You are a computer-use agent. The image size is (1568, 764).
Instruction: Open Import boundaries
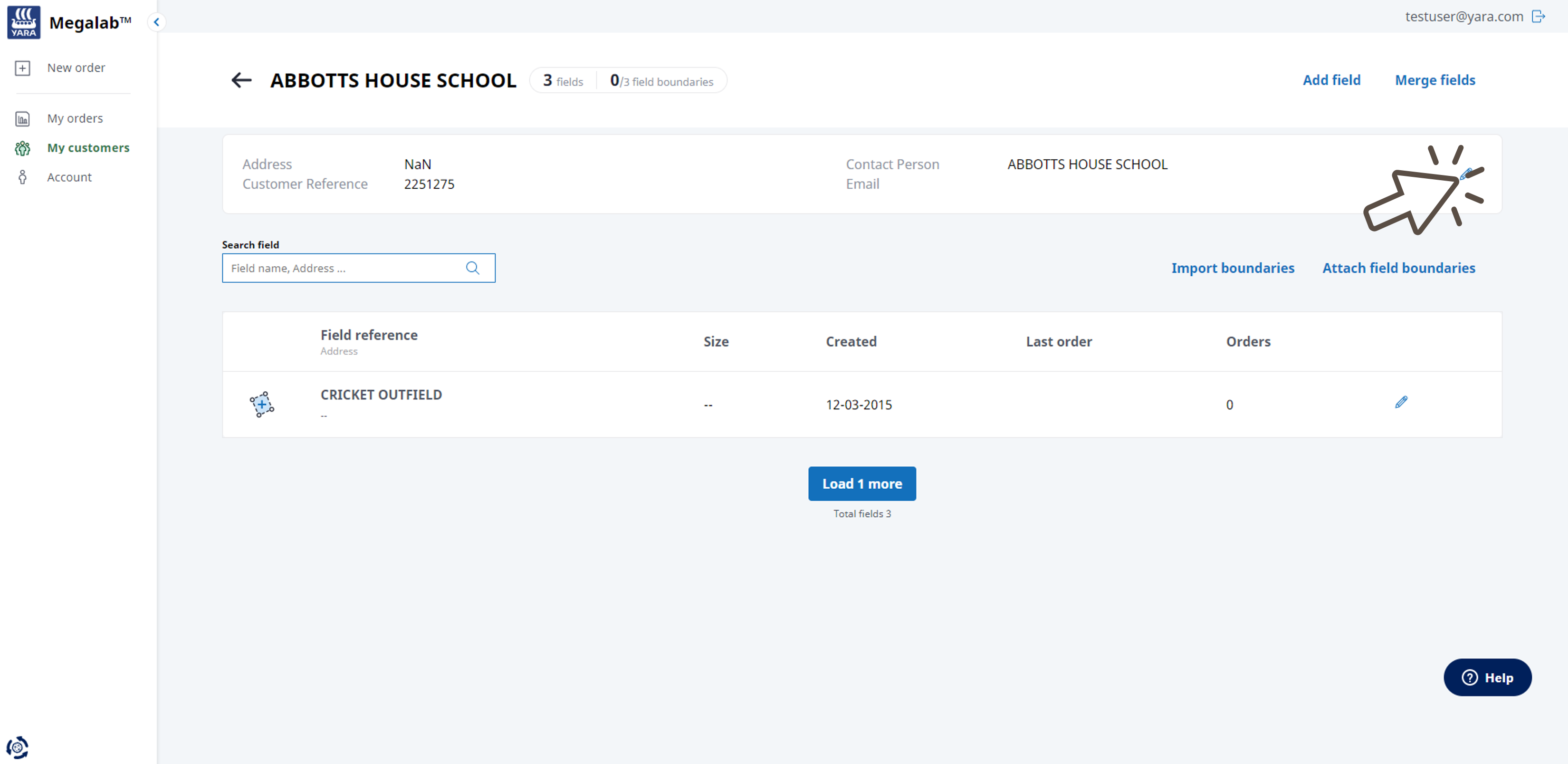[x=1233, y=268]
